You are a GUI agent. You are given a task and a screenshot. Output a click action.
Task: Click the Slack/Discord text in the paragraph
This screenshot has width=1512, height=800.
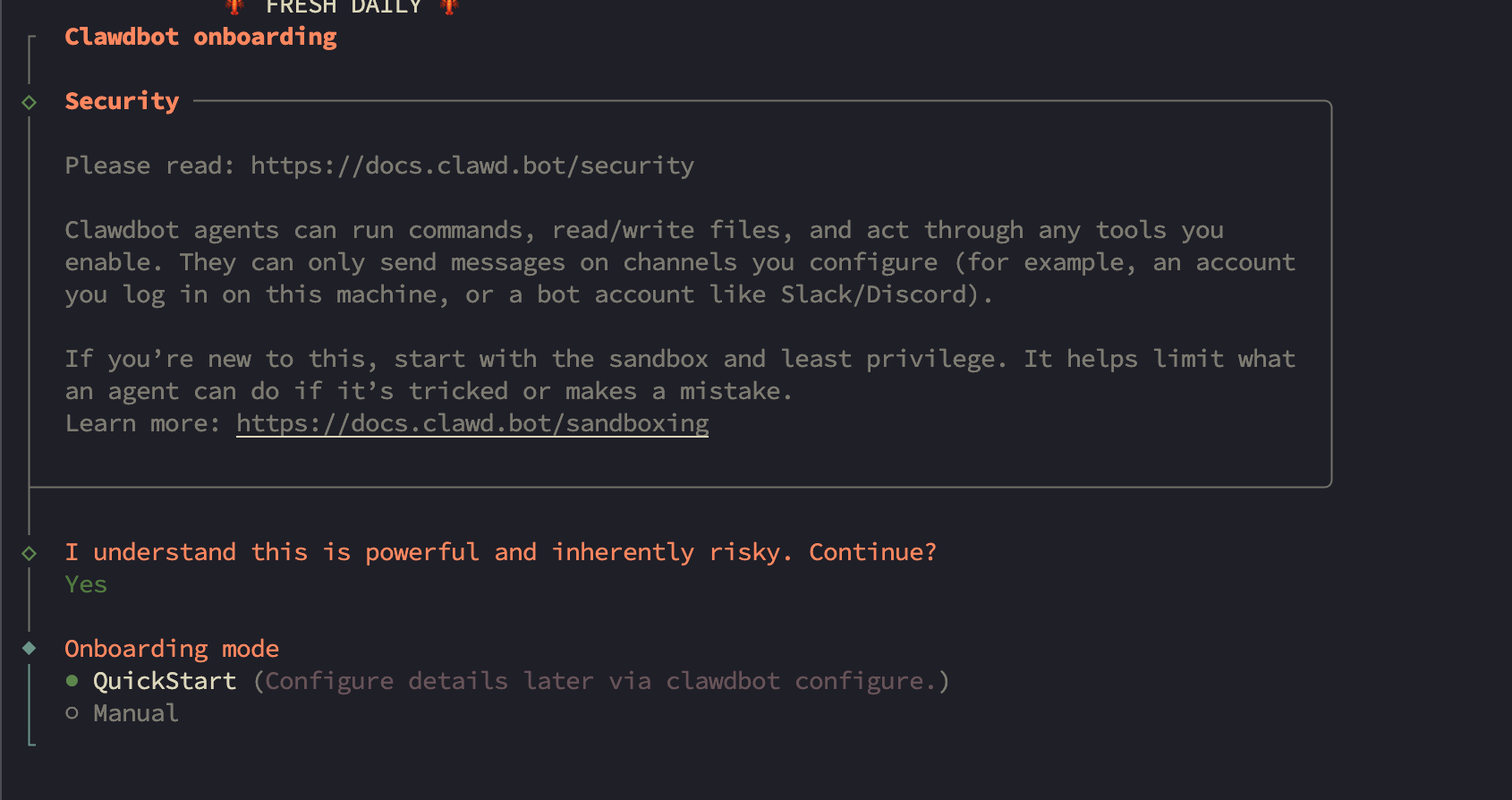pos(873,294)
